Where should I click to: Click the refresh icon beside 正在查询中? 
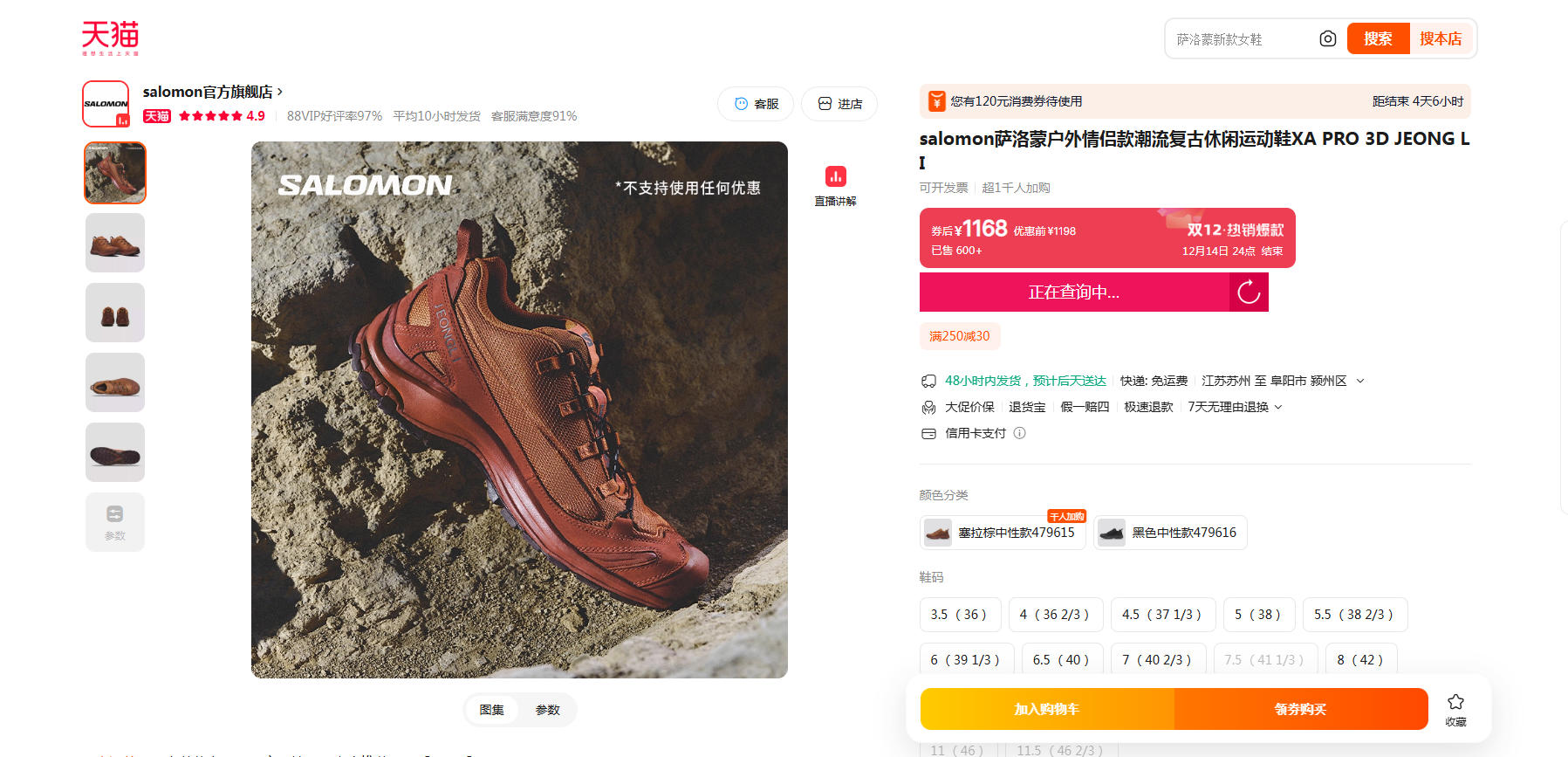click(1249, 292)
